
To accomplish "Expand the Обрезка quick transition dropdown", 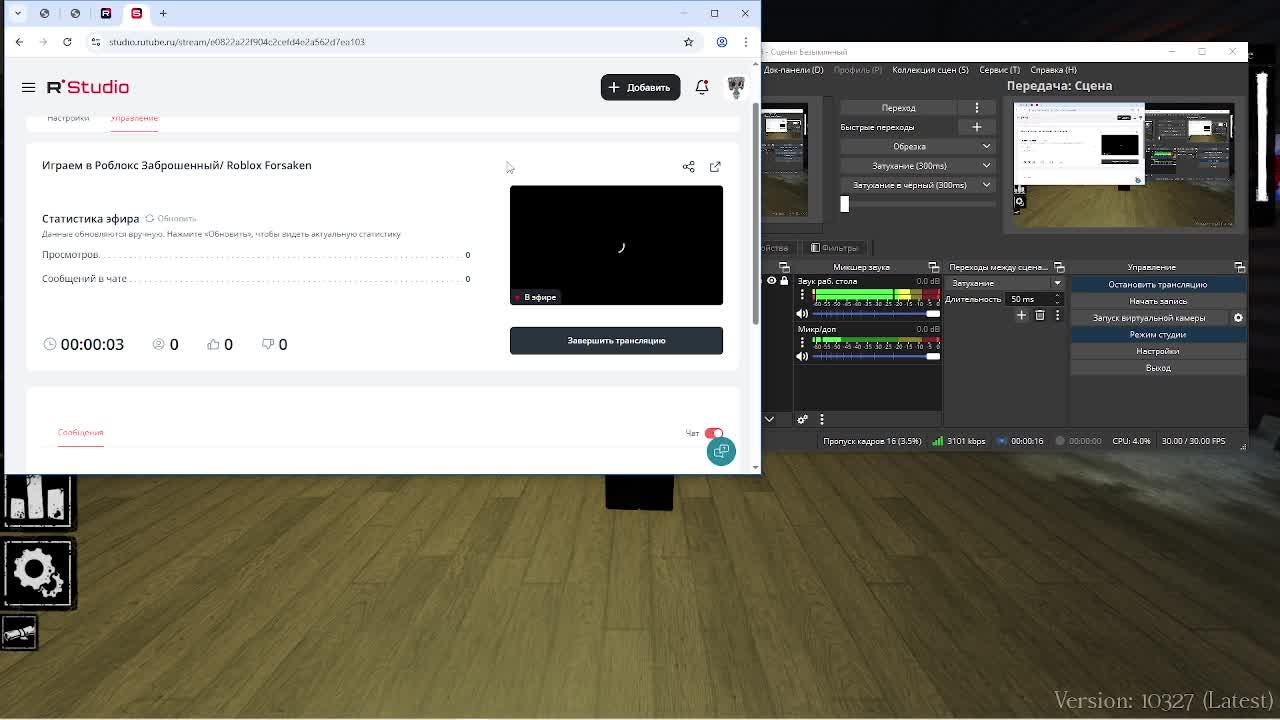I will (916, 147).
